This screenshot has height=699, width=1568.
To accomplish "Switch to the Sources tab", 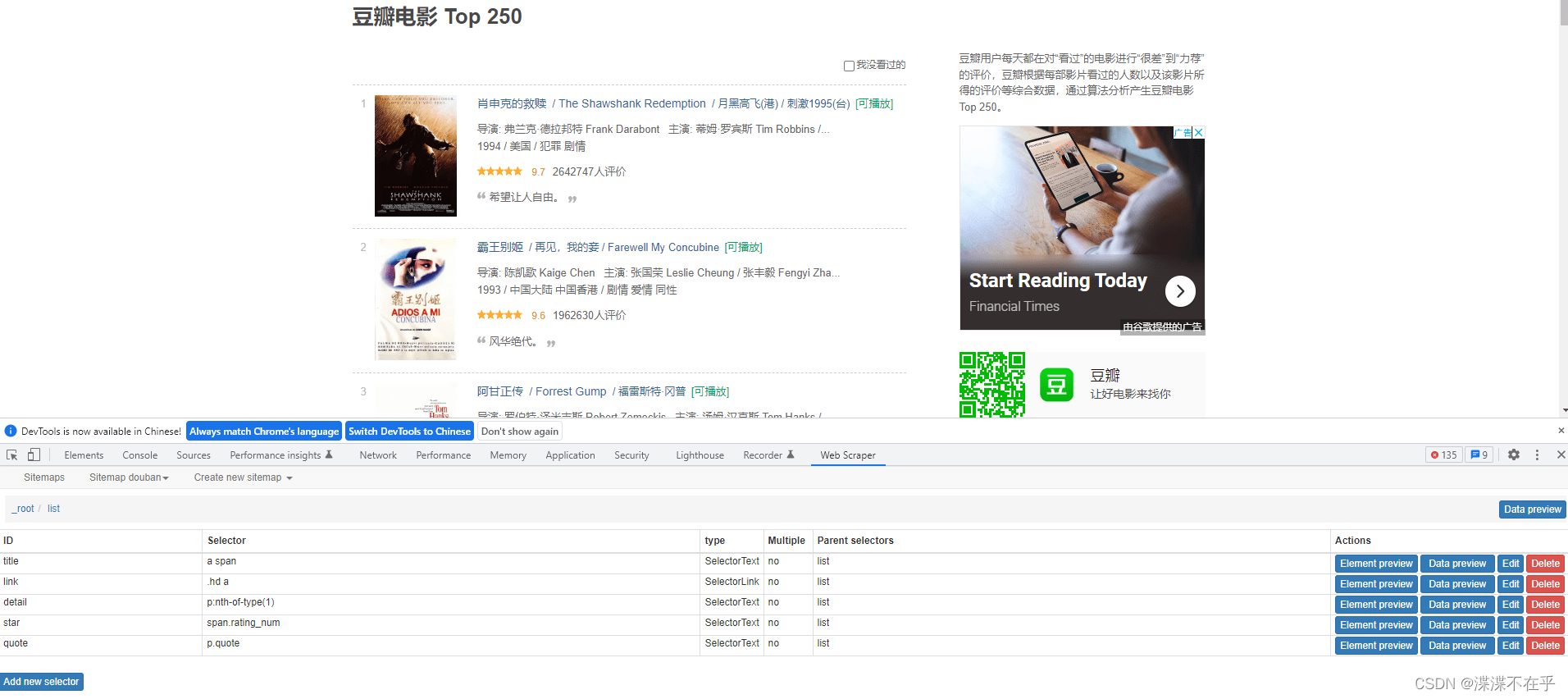I will click(194, 455).
